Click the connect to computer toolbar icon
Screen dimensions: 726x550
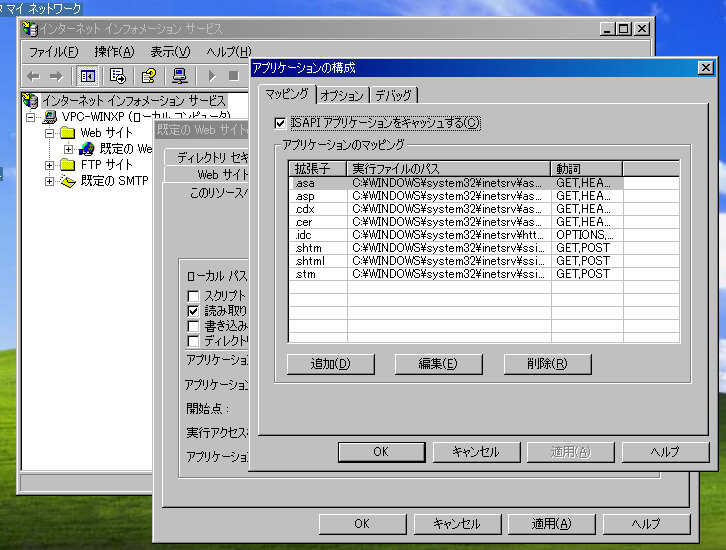(x=180, y=76)
